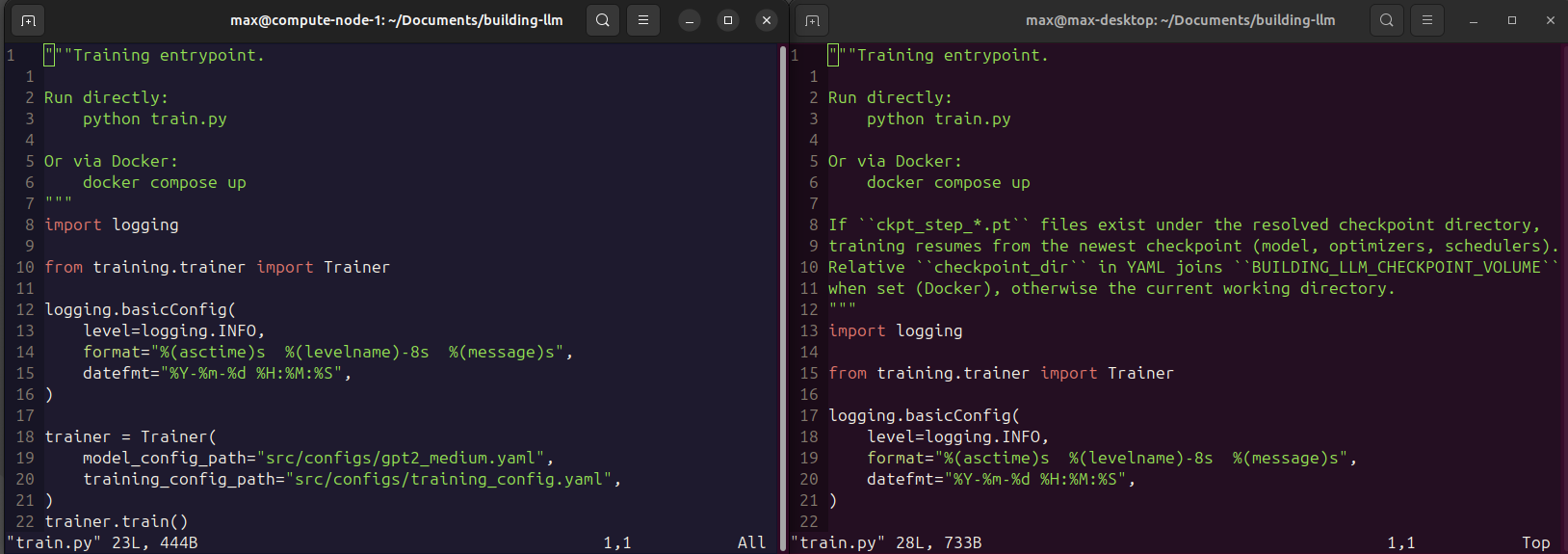
Task: Click cursor position '1,1' in left terminal
Action: (x=617, y=543)
